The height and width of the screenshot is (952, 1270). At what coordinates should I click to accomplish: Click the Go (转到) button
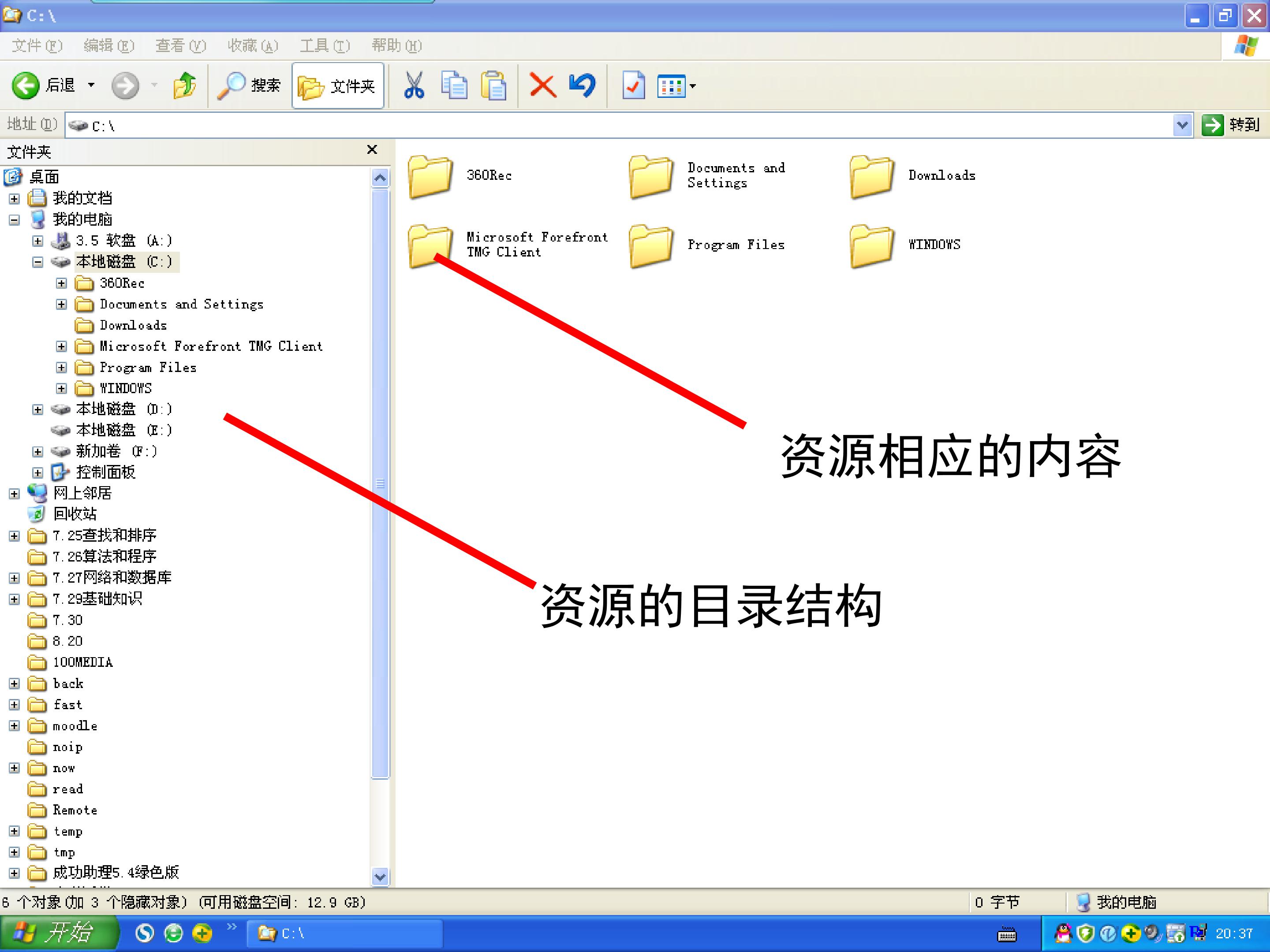[1230, 125]
